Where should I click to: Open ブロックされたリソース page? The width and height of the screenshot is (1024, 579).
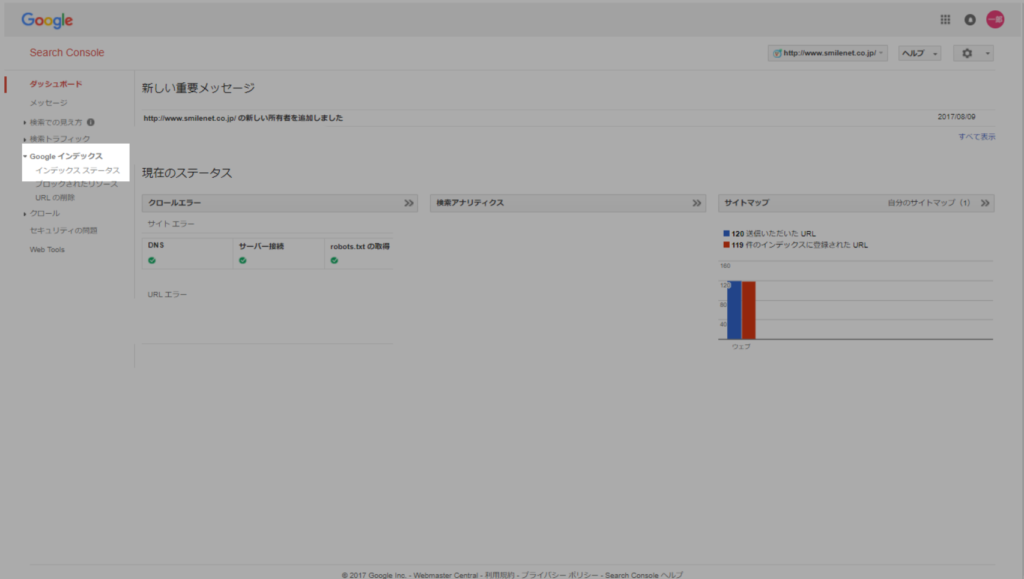point(77,184)
